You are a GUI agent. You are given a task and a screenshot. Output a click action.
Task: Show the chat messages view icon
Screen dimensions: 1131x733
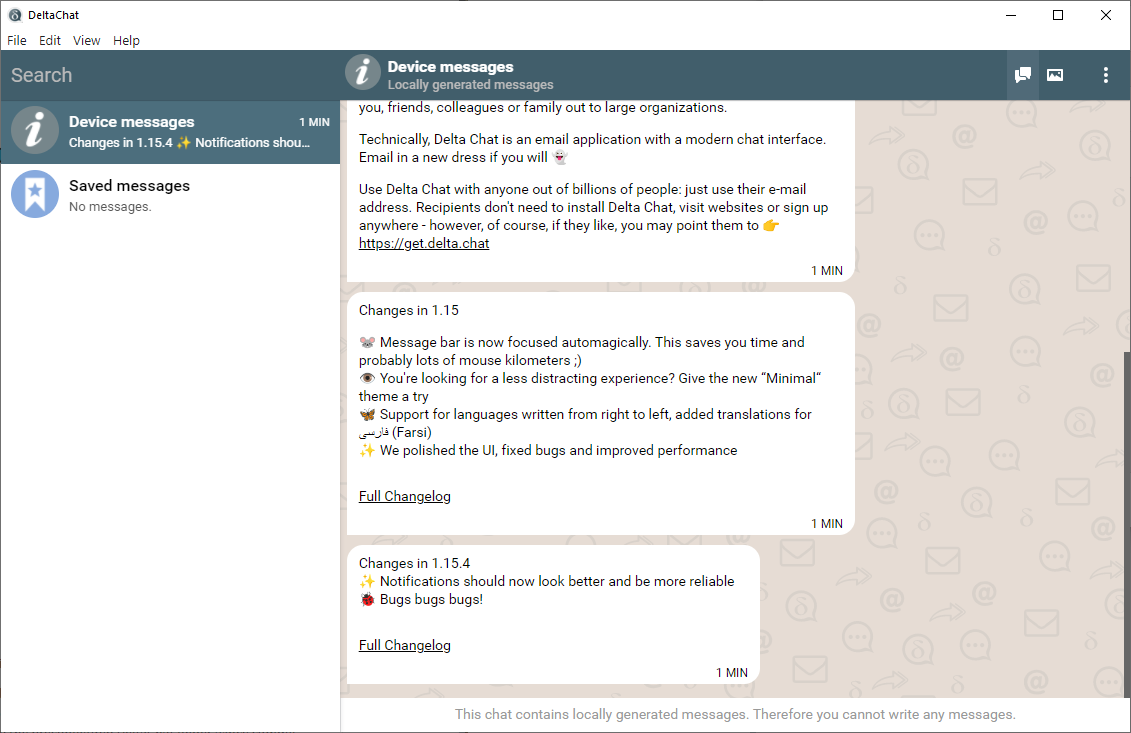1022,75
